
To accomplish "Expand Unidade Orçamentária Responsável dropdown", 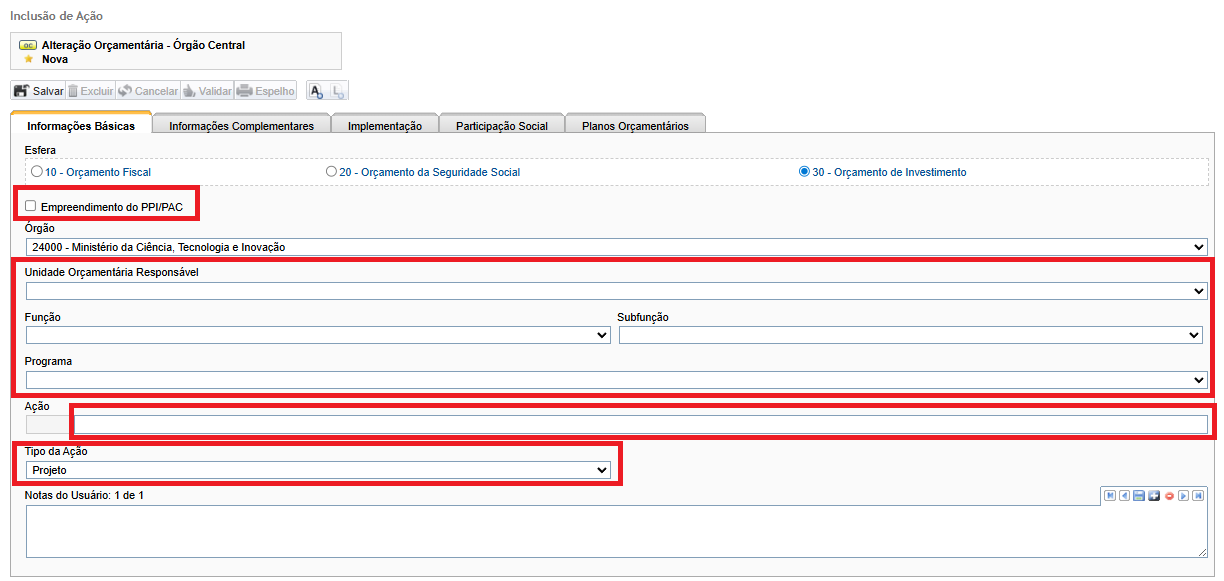I will click(616, 291).
